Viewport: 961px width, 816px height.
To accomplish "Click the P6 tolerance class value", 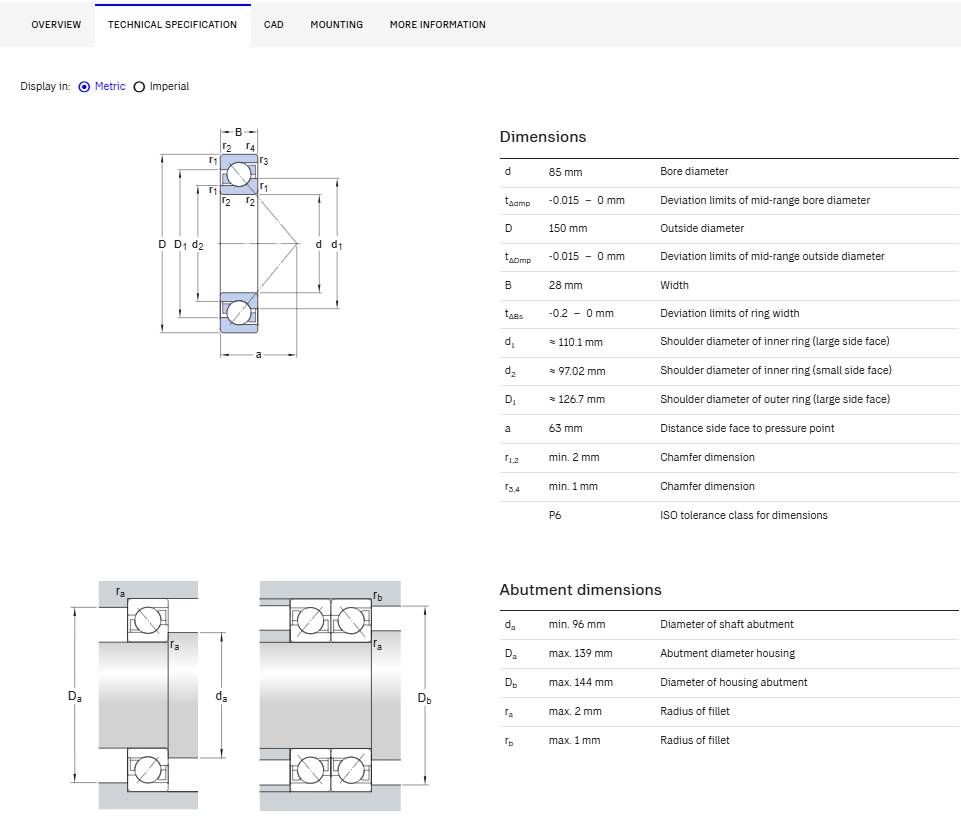I will [555, 516].
